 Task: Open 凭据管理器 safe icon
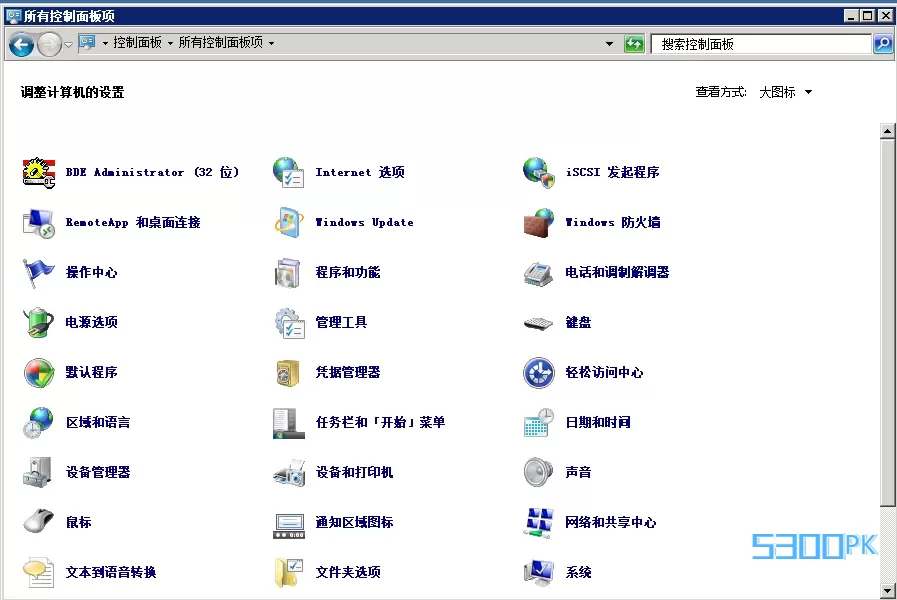pyautogui.click(x=289, y=372)
